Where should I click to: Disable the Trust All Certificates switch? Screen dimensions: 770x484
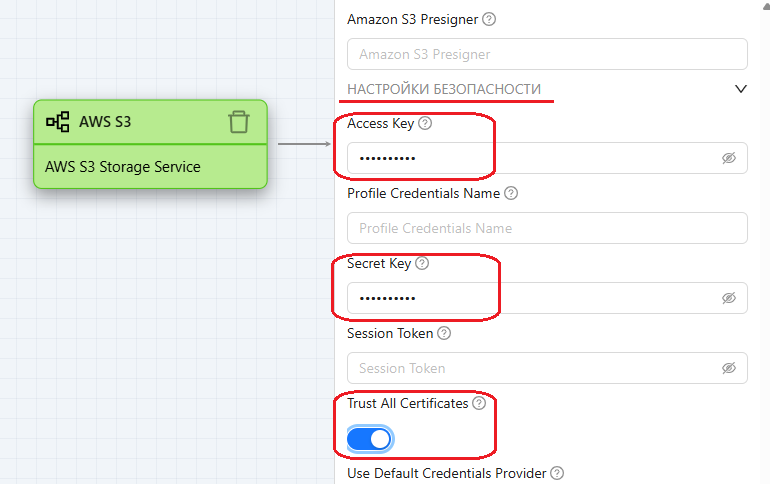(x=370, y=438)
